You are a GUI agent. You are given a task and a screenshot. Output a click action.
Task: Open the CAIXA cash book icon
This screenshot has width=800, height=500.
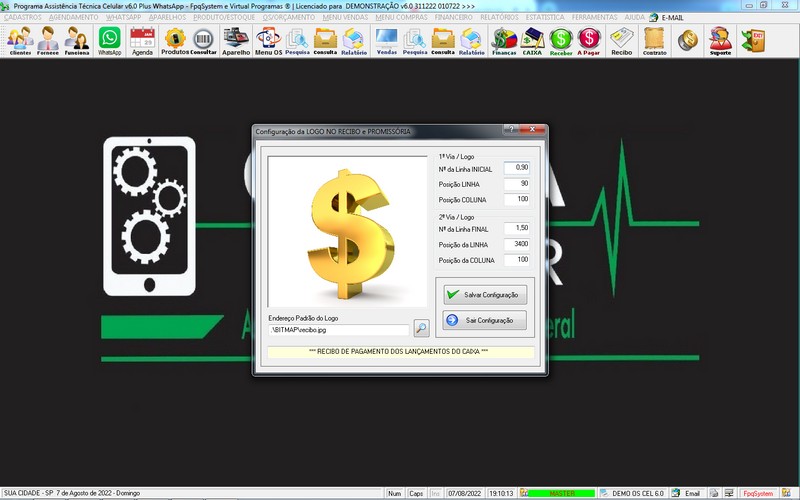point(532,41)
